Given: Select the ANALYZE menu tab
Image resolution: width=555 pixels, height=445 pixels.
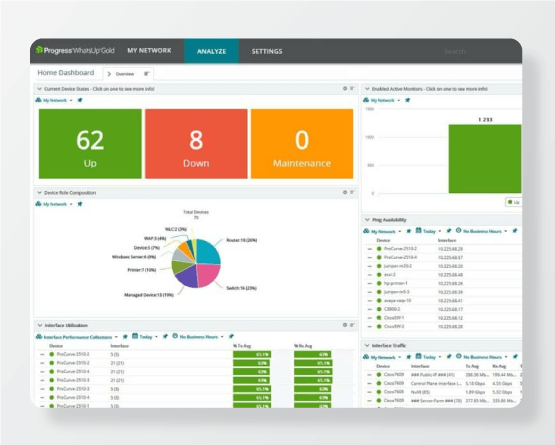Looking at the screenshot, I should click(211, 51).
